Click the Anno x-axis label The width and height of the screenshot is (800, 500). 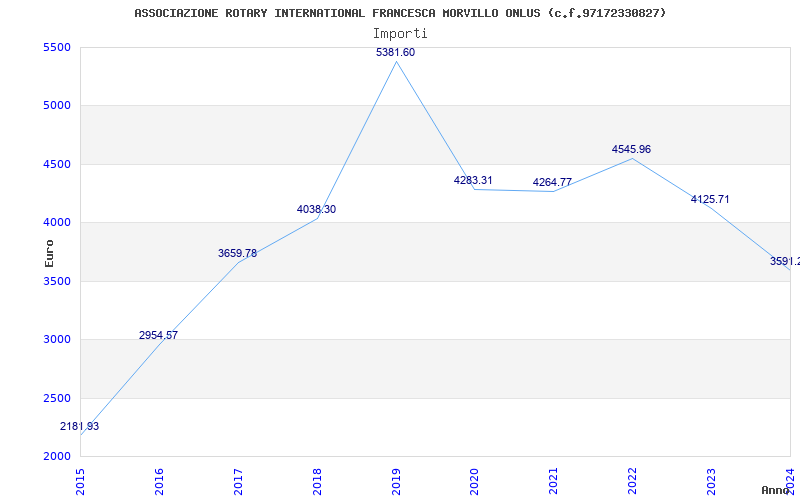click(x=775, y=490)
